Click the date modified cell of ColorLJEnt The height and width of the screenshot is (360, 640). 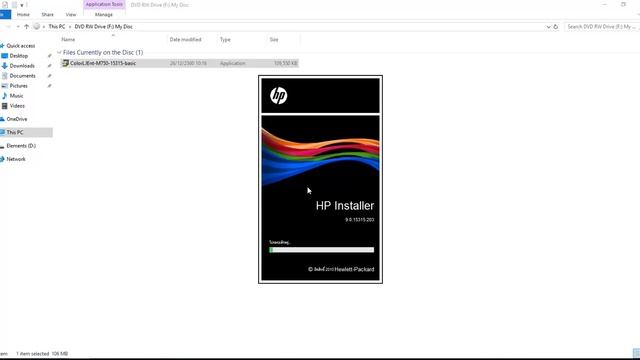(188, 63)
